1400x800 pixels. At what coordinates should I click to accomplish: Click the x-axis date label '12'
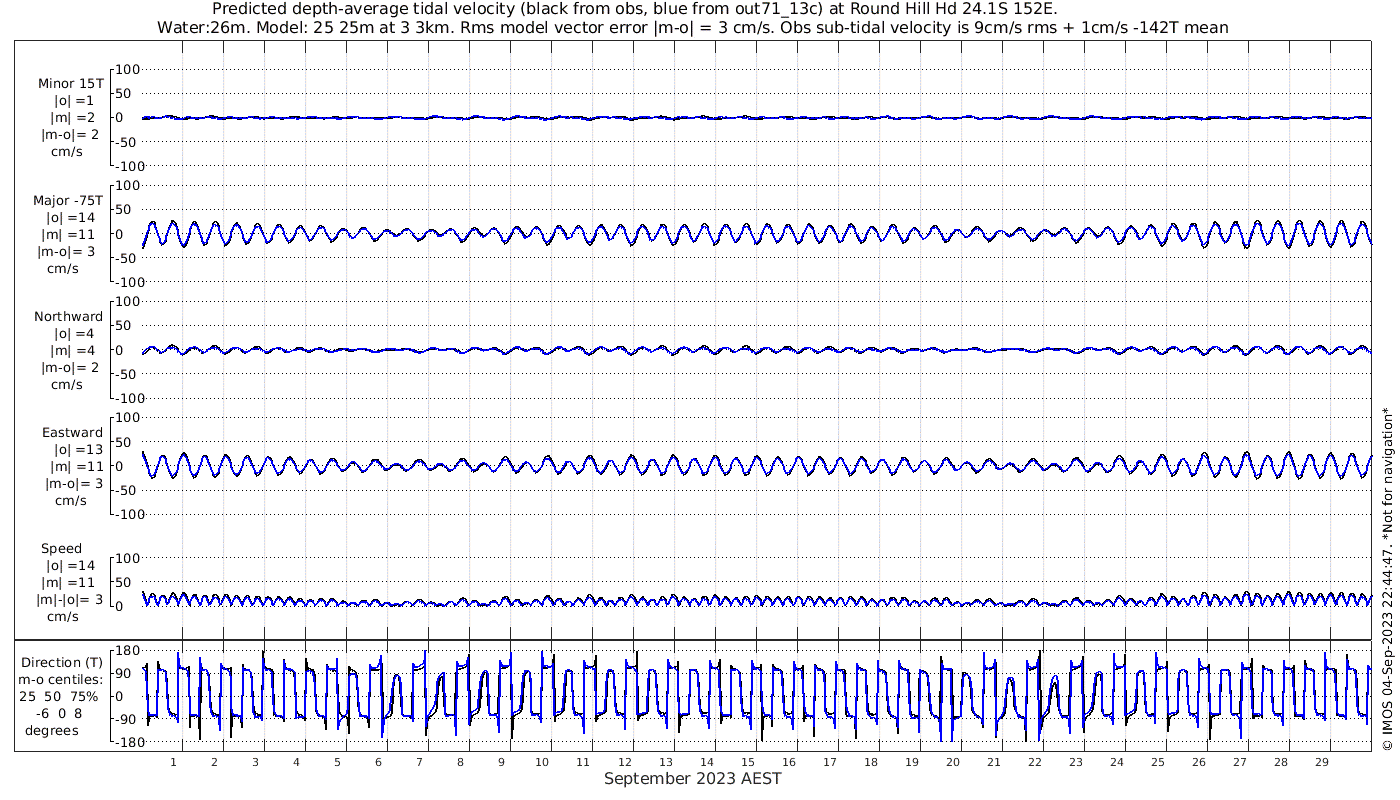pos(624,762)
